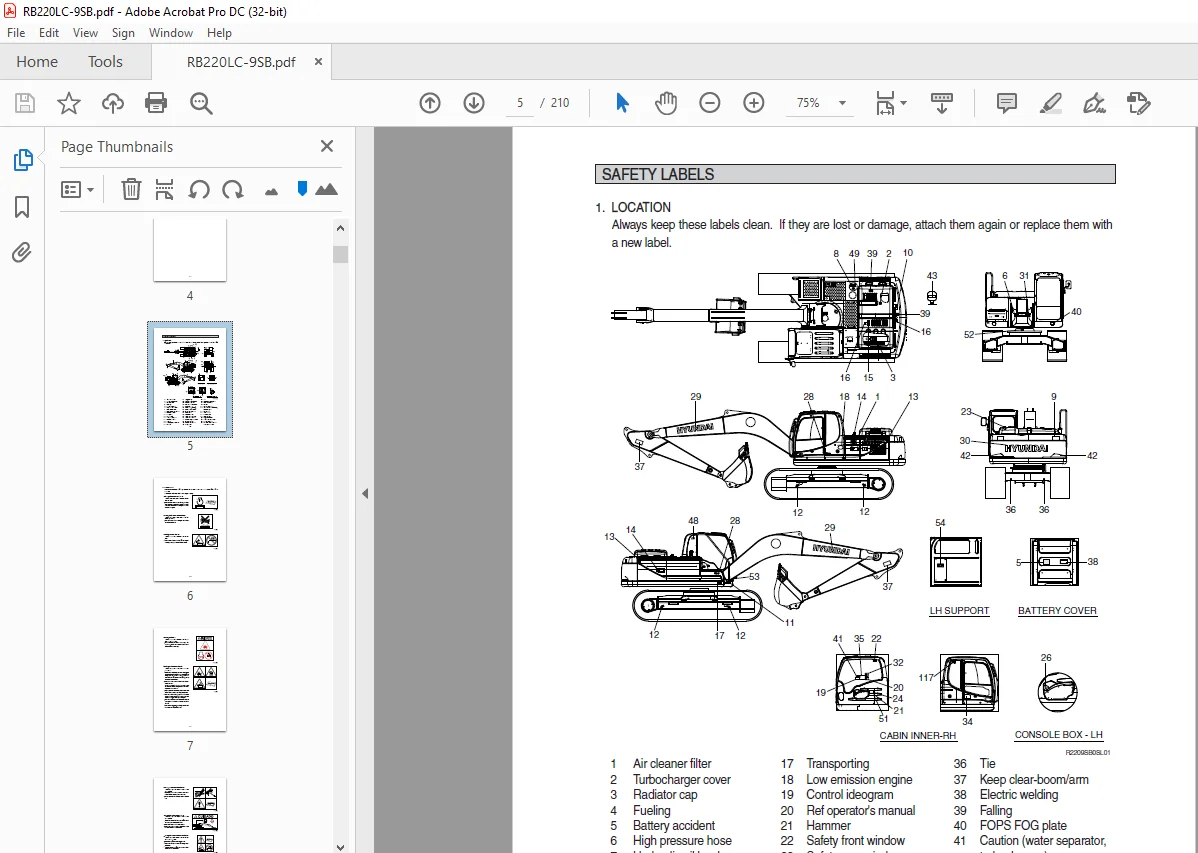The width and height of the screenshot is (1198, 853).
Task: Open the scrolling mode keyboard icon
Action: coord(941,103)
